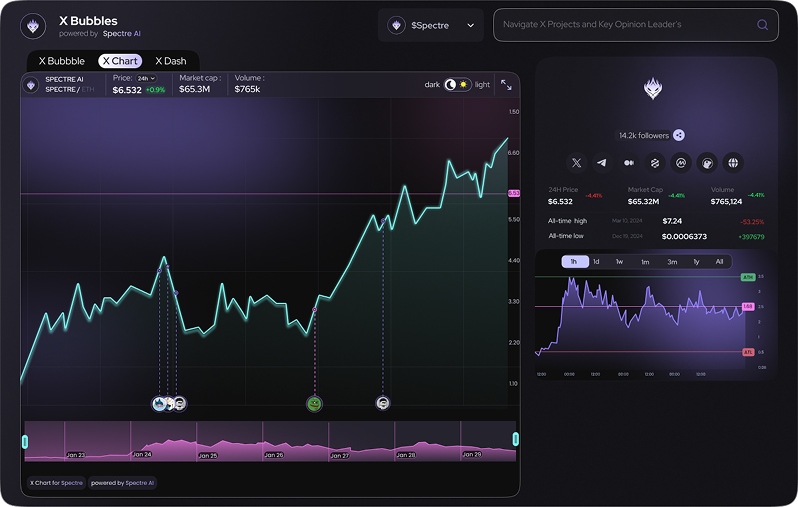
Task: Select the 1h range on the mini chart
Action: click(575, 262)
